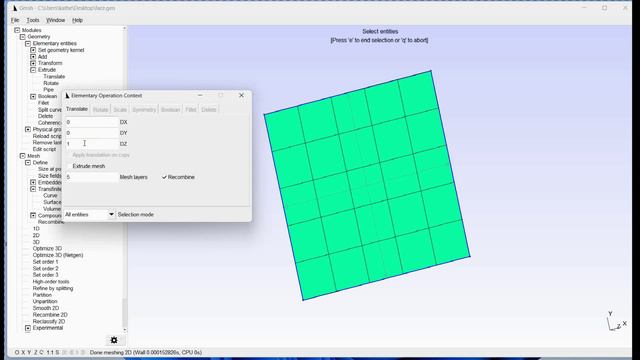
Task: Click the 1:1 scale status button
Action: click(50, 352)
